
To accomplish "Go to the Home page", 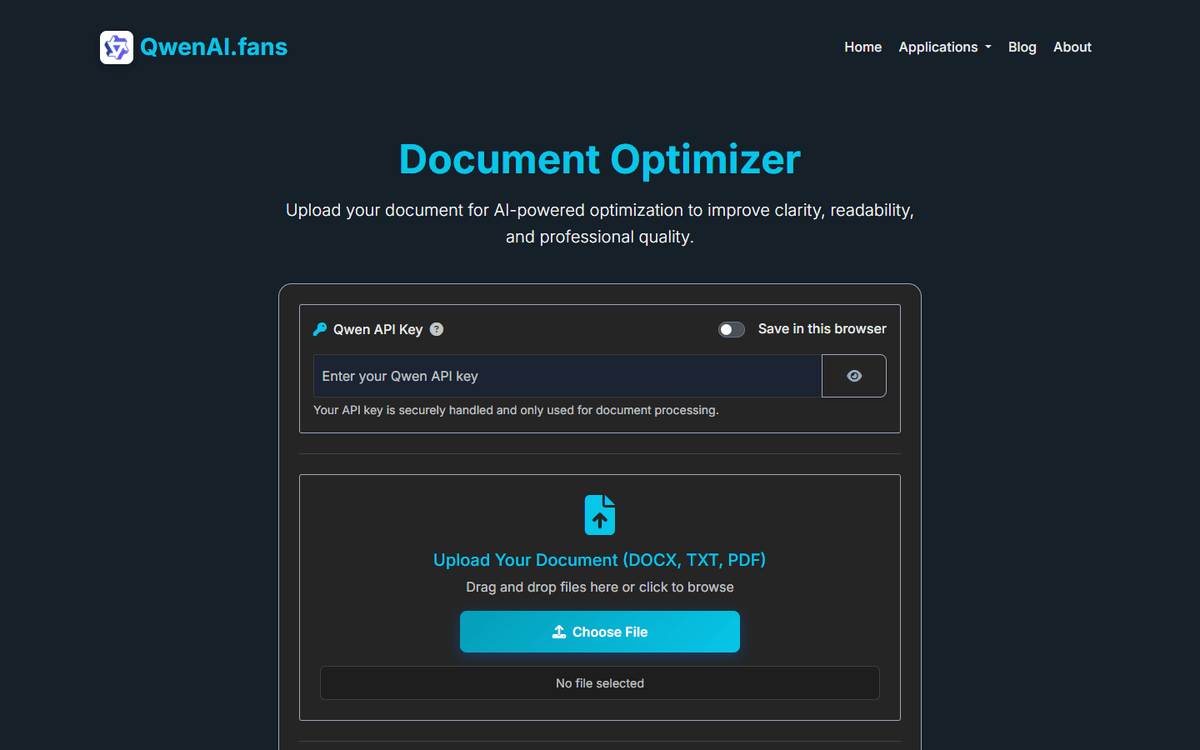I will pos(863,47).
